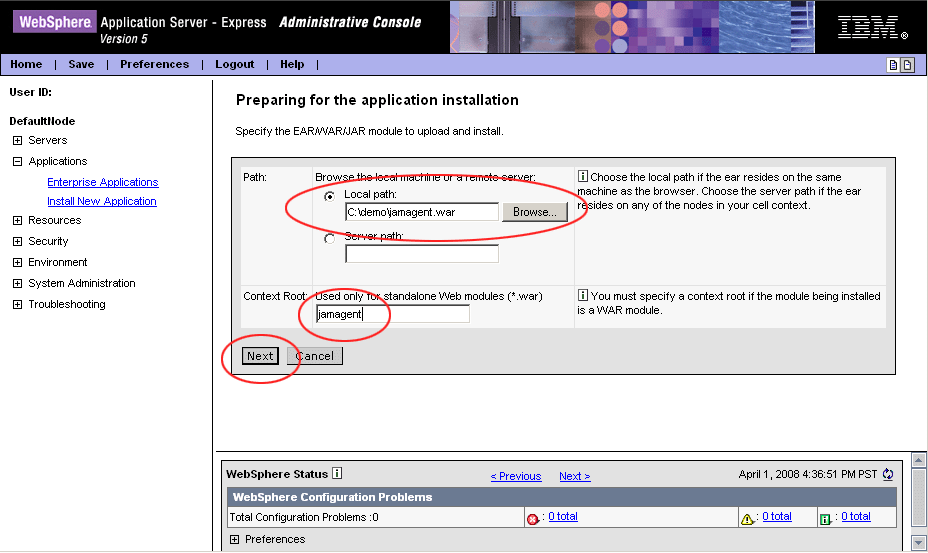The width and height of the screenshot is (928, 553).
Task: Expand the Troubleshooting tree node
Action: tap(18, 304)
